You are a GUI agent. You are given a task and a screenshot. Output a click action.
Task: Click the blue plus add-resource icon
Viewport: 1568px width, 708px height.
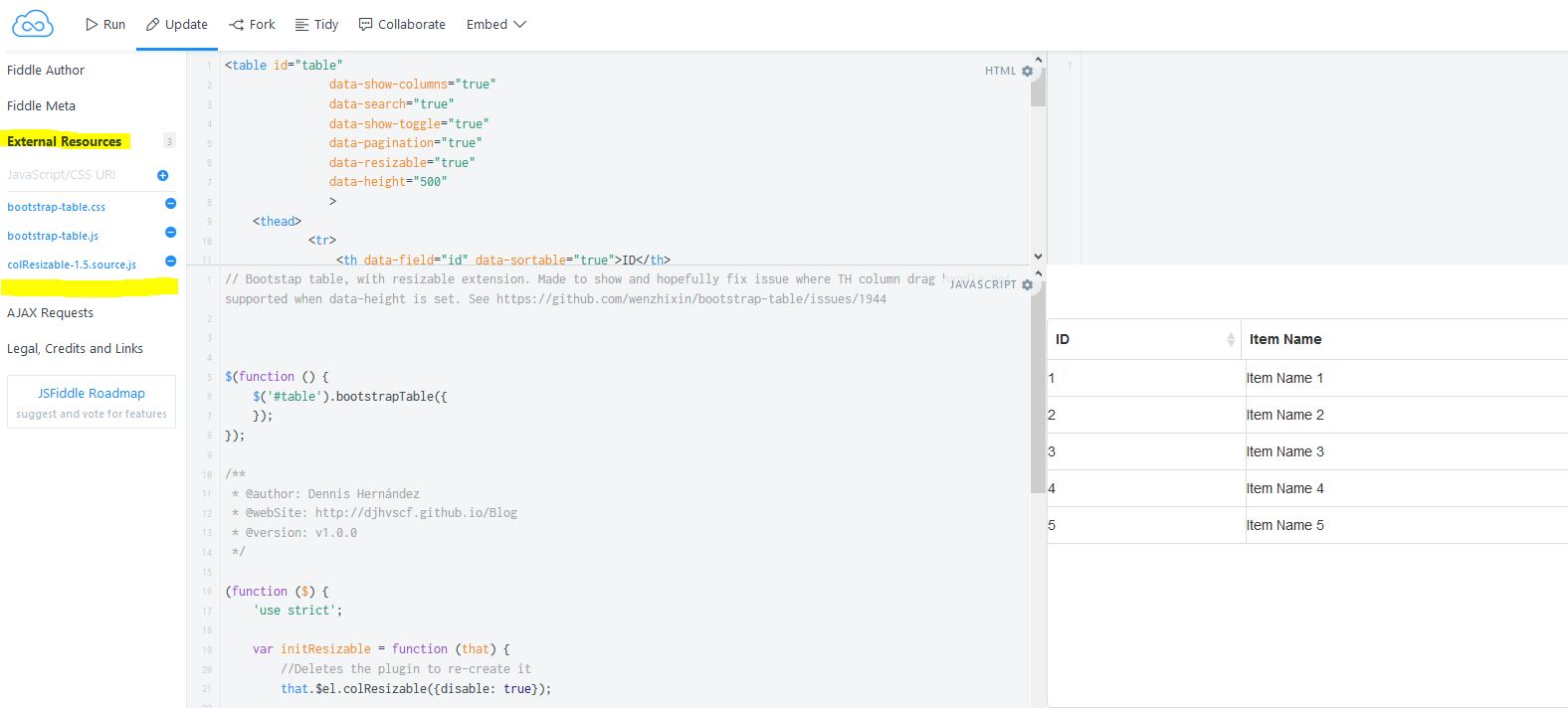163,175
